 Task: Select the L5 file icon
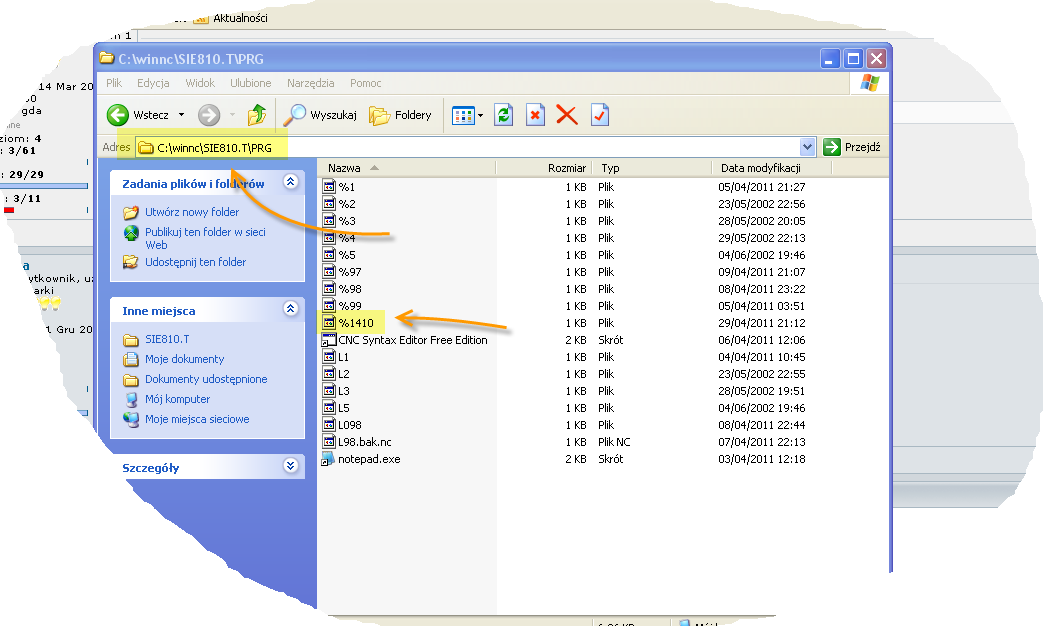329,408
